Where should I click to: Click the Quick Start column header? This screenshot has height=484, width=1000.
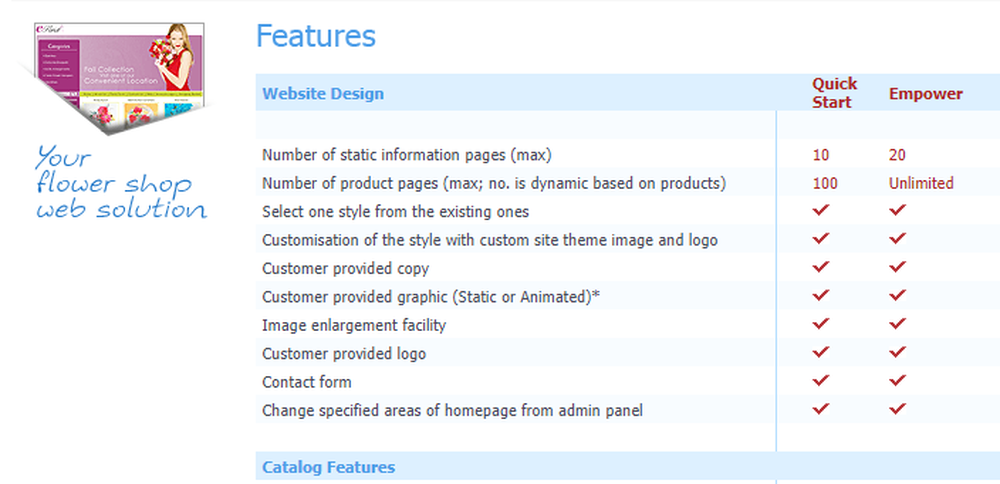tap(834, 93)
